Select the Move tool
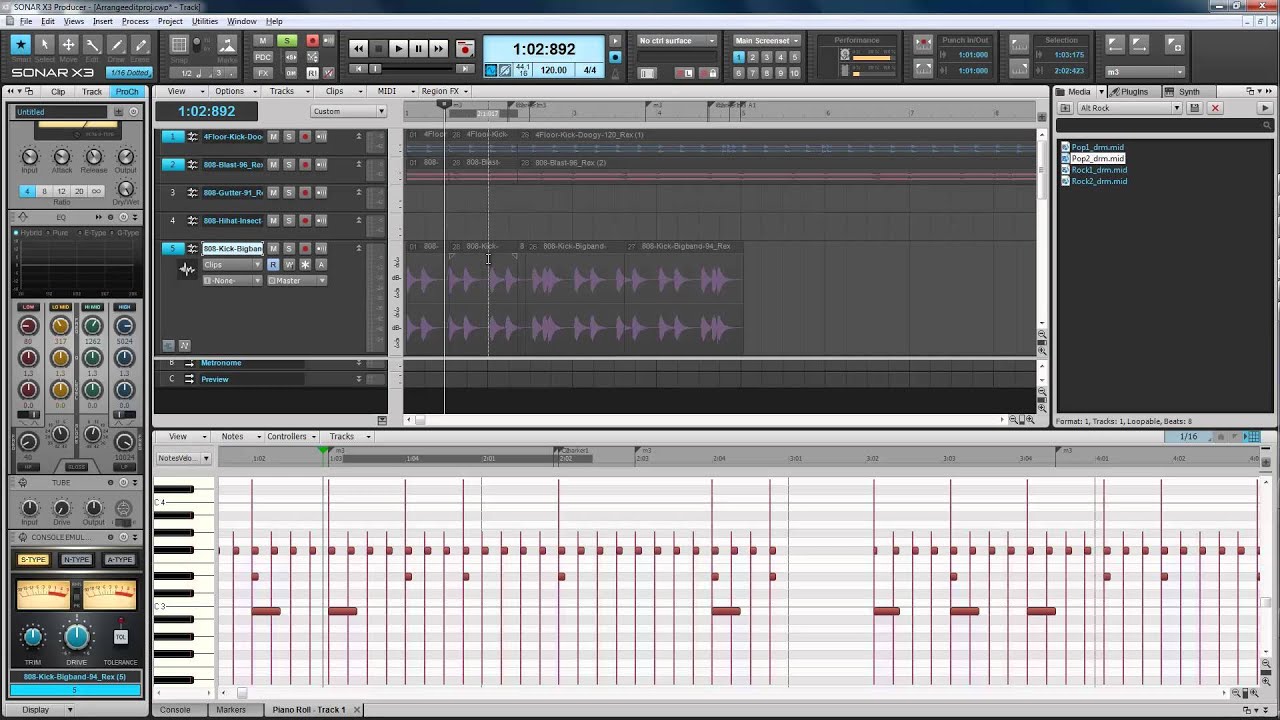Viewport: 1280px width, 720px height. (68, 45)
